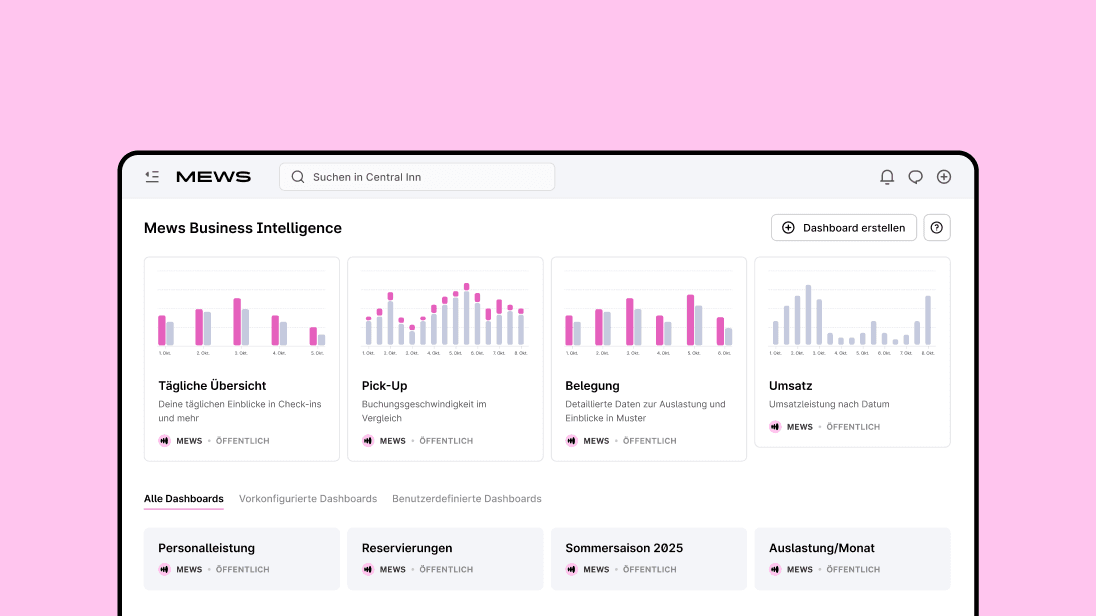Switch to the Alle Dashboards tab
The height and width of the screenshot is (616, 1096).
pos(183,498)
